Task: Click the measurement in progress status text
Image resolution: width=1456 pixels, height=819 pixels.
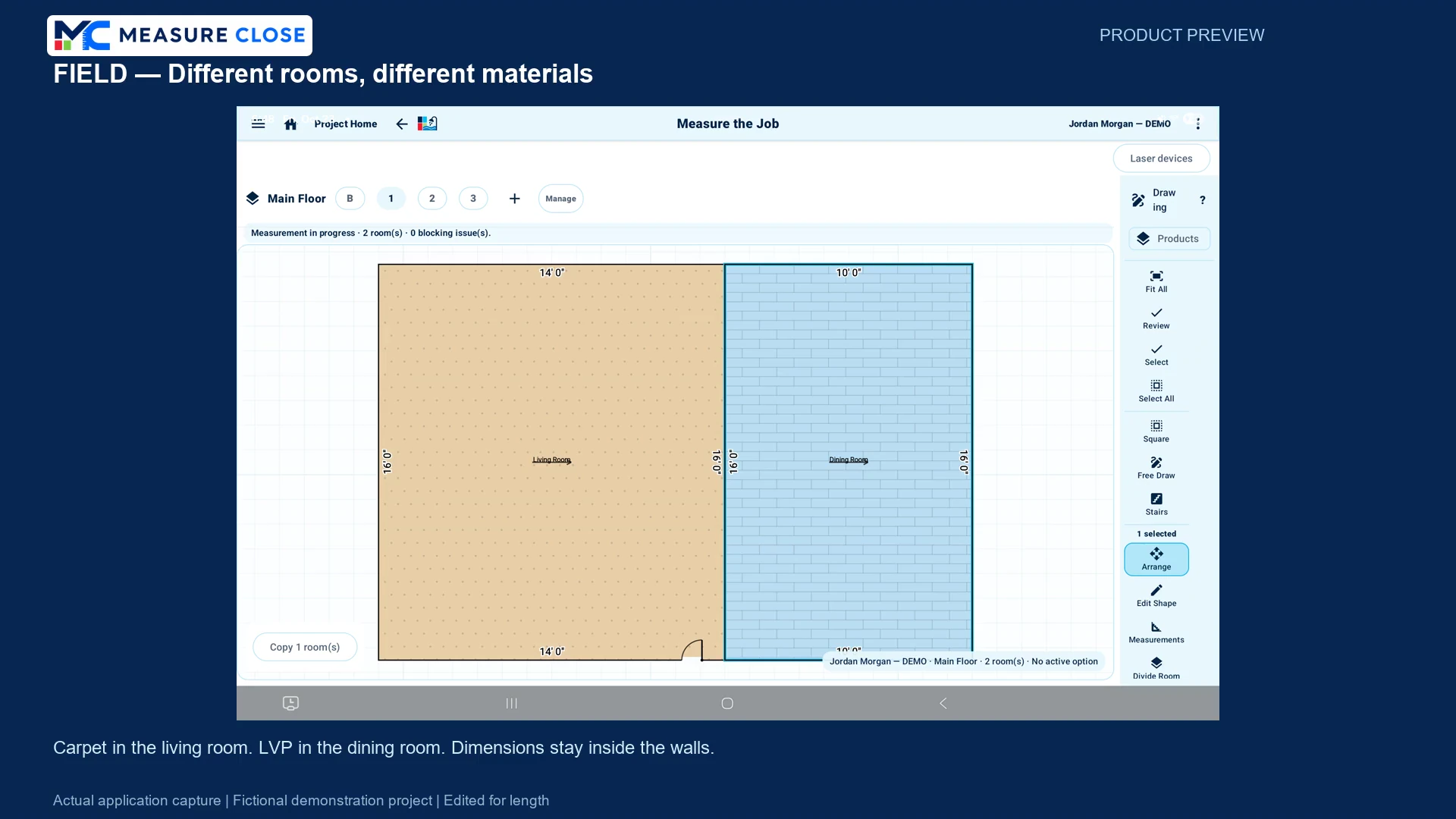Action: pyautogui.click(x=371, y=233)
